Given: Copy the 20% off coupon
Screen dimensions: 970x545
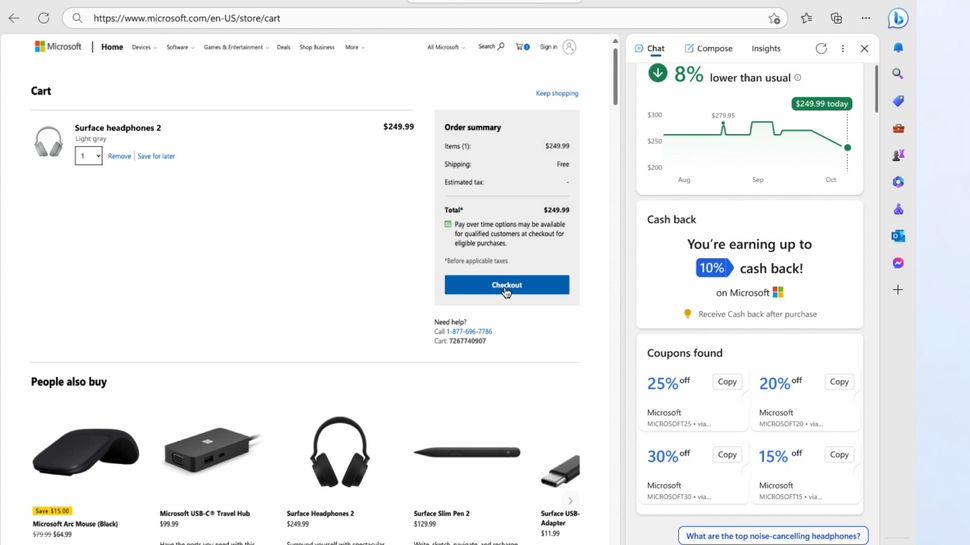Looking at the screenshot, I should (839, 382).
